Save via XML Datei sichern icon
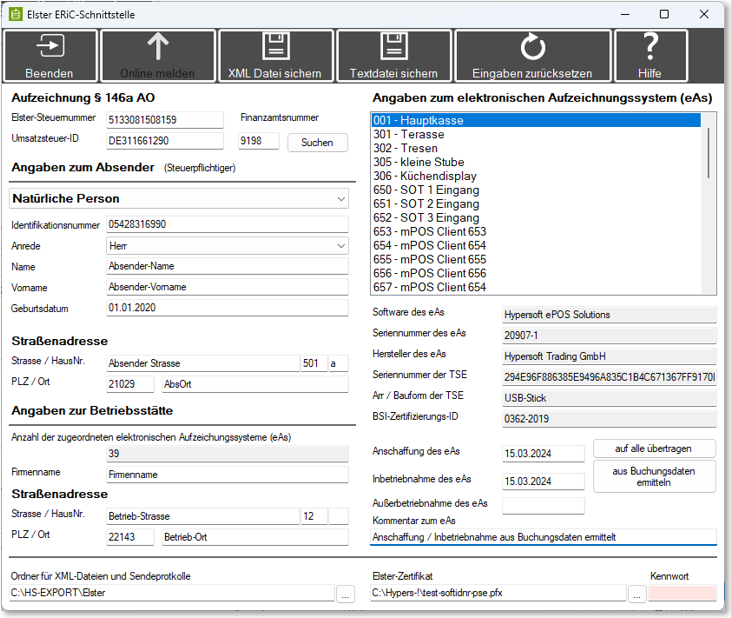731x618 pixels. tap(275, 47)
